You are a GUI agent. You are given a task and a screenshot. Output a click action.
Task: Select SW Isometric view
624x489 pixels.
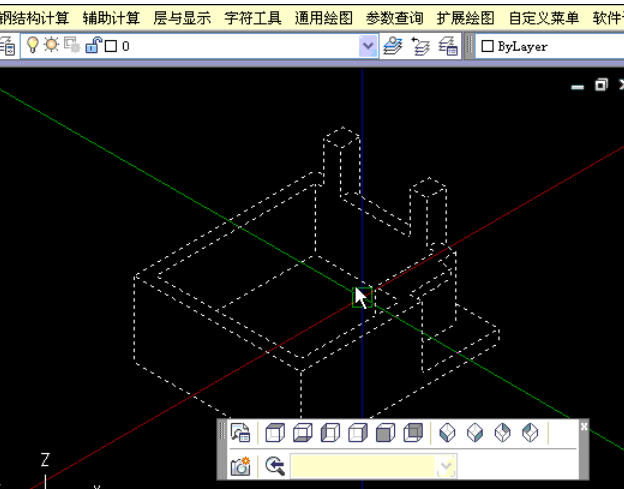point(448,433)
